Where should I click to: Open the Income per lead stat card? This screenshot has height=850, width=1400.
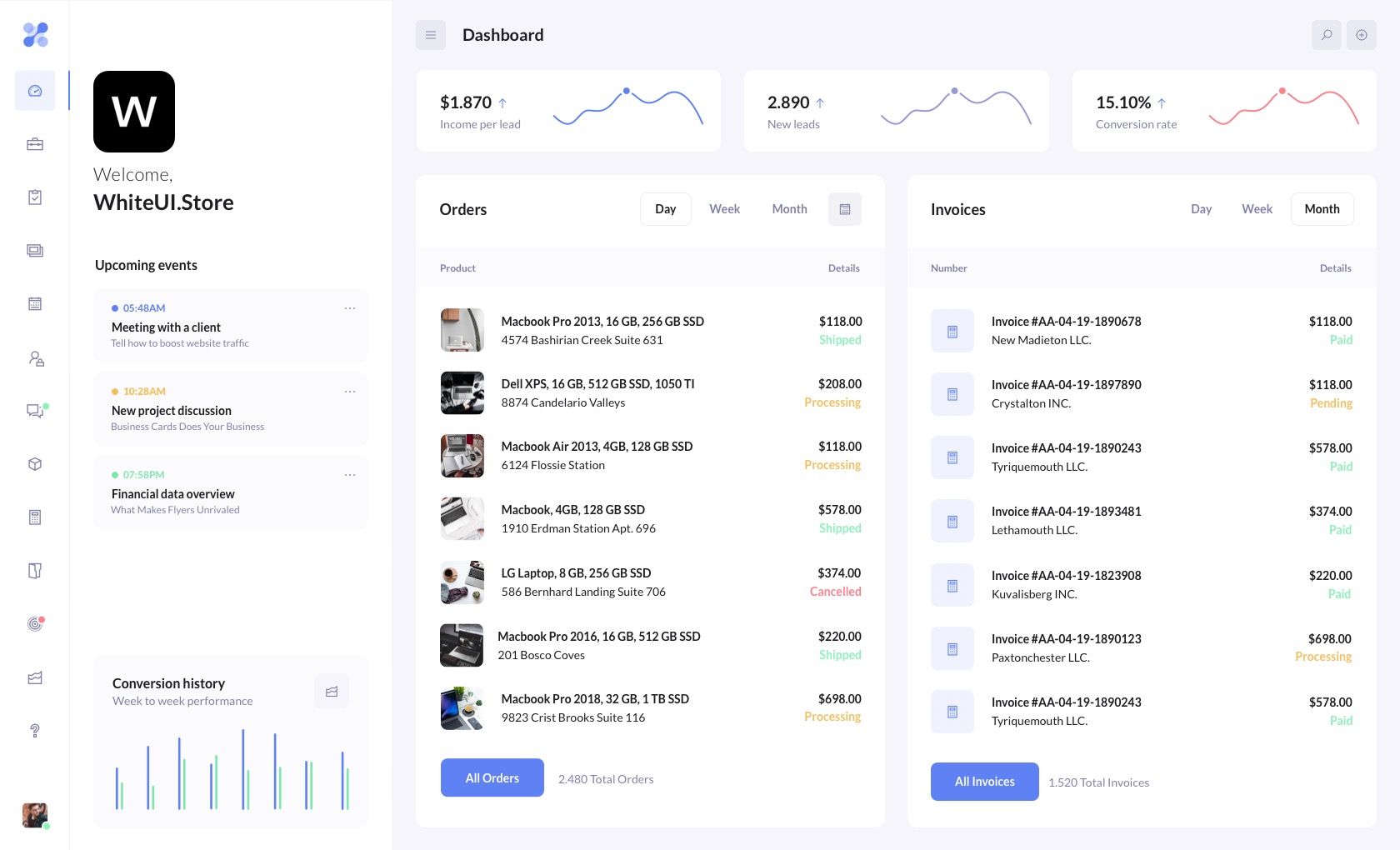coord(568,111)
